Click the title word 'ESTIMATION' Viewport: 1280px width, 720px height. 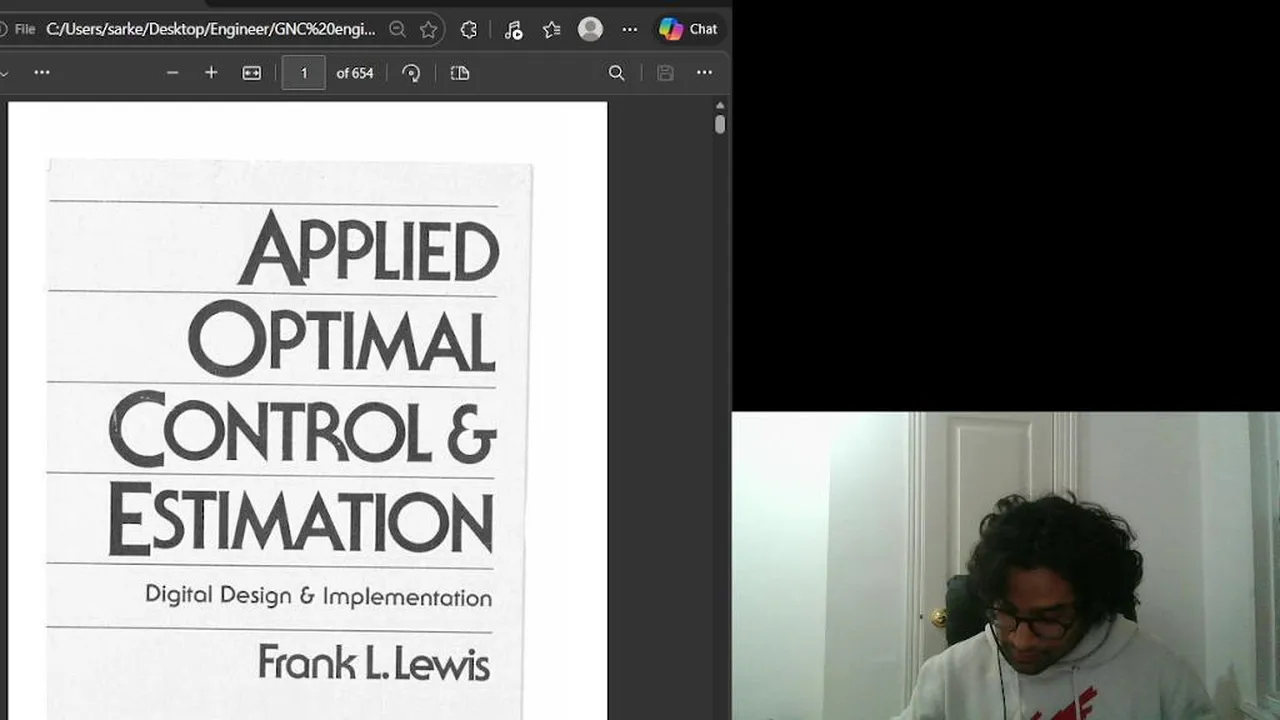[300, 519]
